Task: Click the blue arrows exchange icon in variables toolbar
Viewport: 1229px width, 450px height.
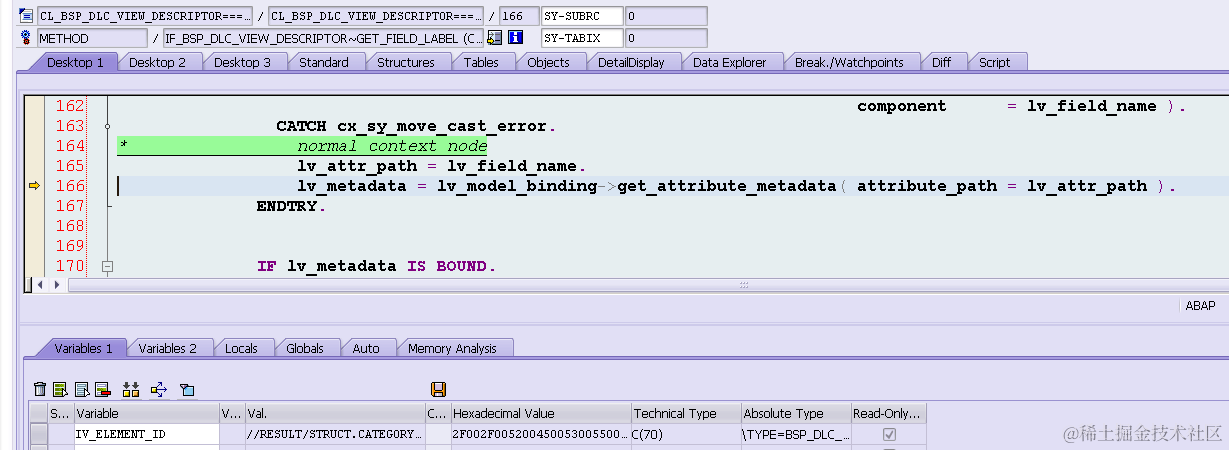Action: coord(158,389)
